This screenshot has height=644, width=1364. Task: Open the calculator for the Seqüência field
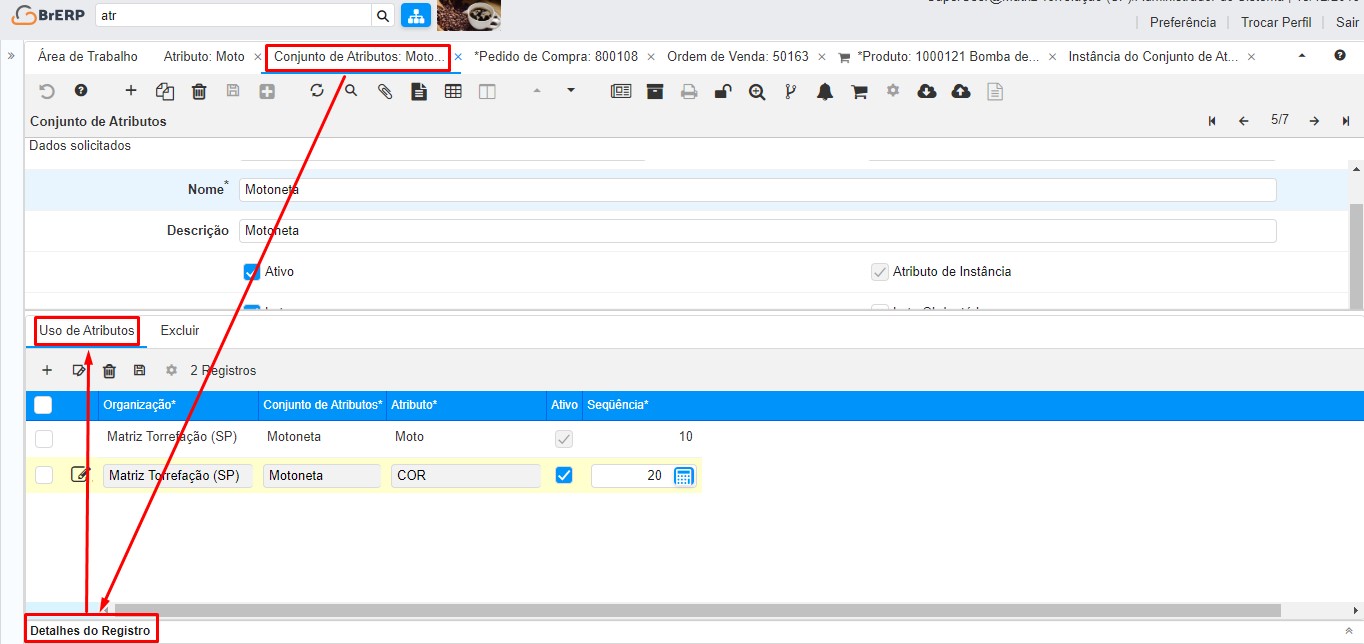click(x=683, y=476)
